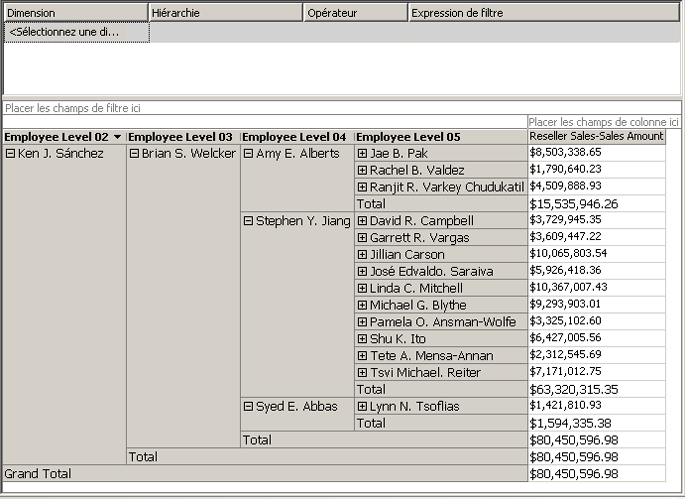This screenshot has height=499, width=687.
Task: Collapse the Stephen Y. Jiang group
Action: pos(248,221)
